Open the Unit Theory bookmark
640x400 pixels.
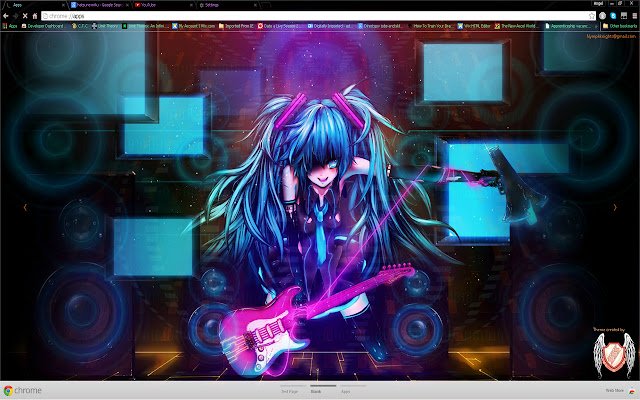click(x=105, y=26)
